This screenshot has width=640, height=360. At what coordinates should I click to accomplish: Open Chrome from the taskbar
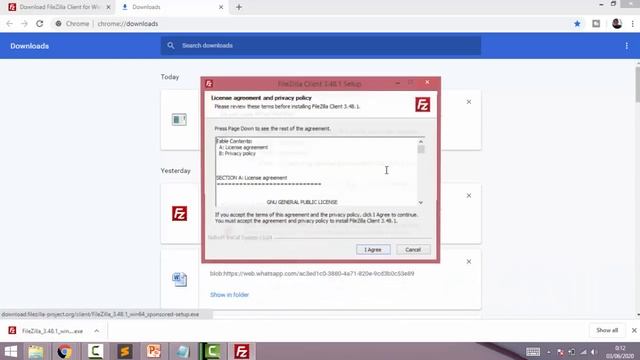coord(64,351)
